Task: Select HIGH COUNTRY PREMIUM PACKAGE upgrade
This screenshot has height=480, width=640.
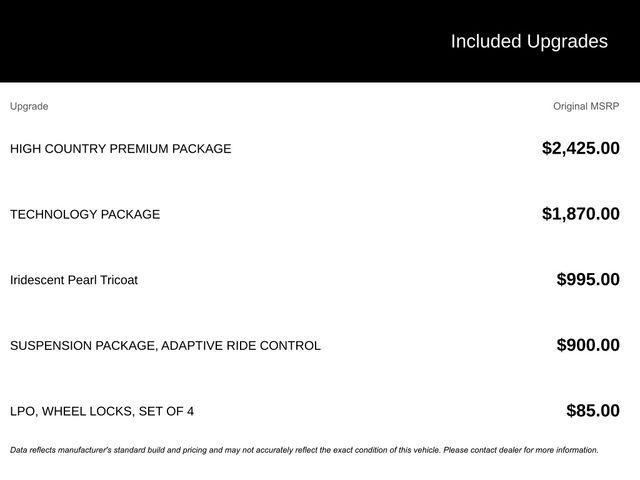Action: (x=120, y=149)
